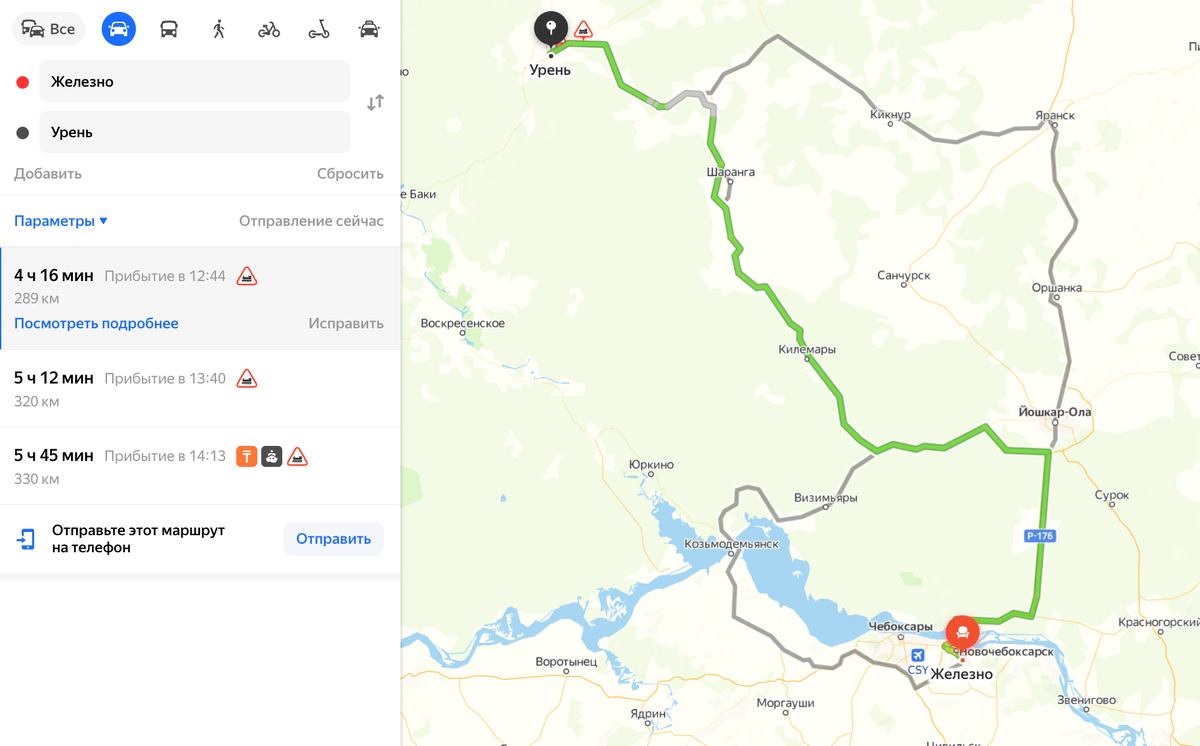
Task: Choose the bicycle route mode icon
Action: (269, 29)
